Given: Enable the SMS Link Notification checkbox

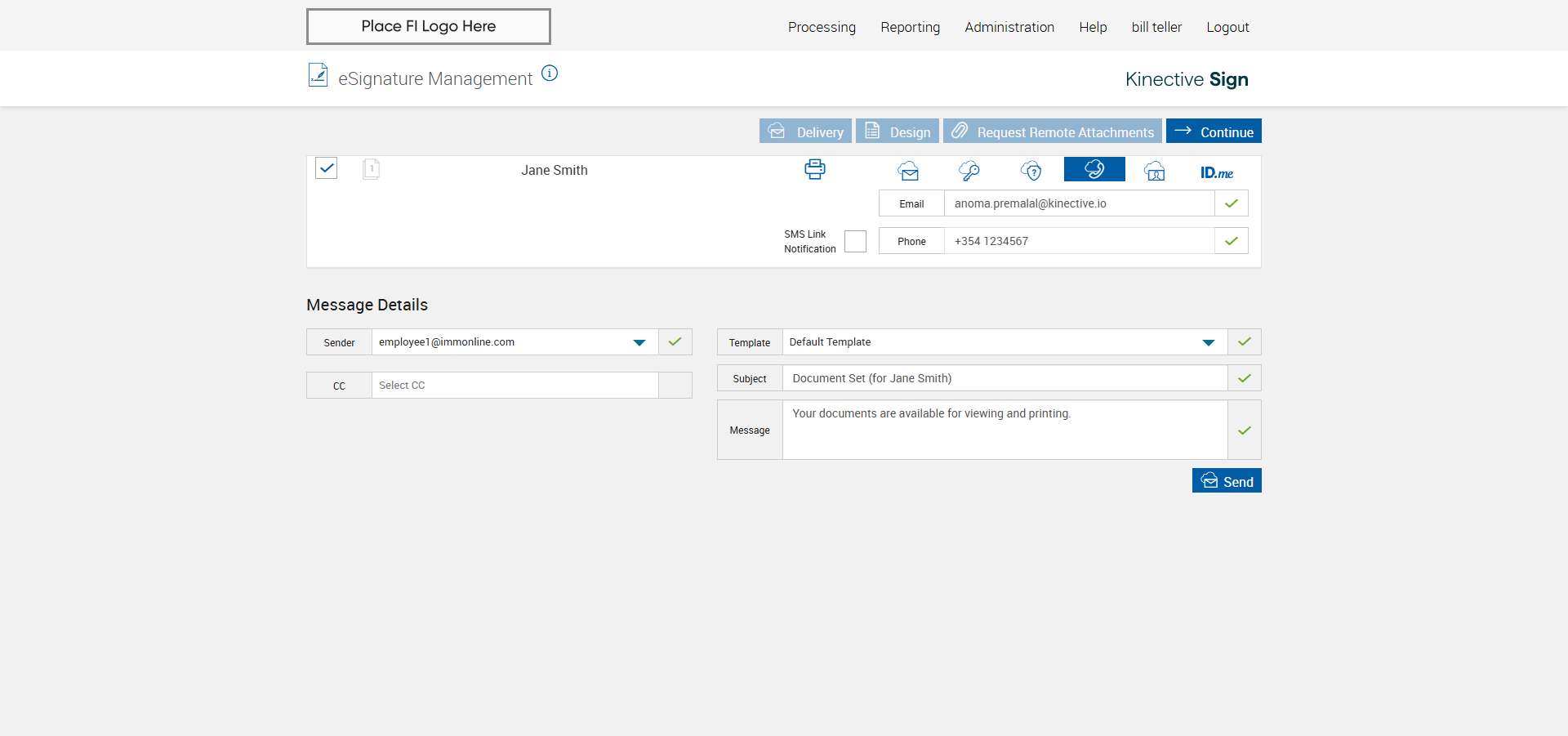Looking at the screenshot, I should coord(855,242).
